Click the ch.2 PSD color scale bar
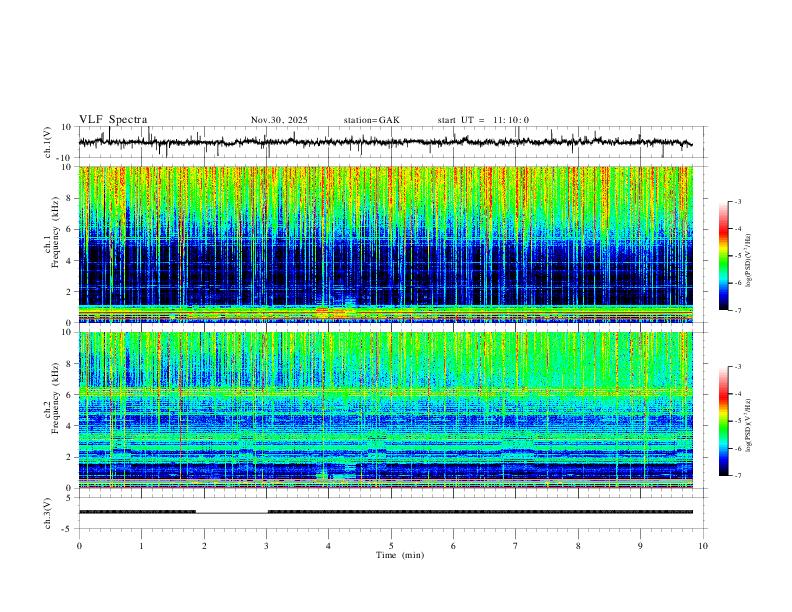 (x=724, y=421)
